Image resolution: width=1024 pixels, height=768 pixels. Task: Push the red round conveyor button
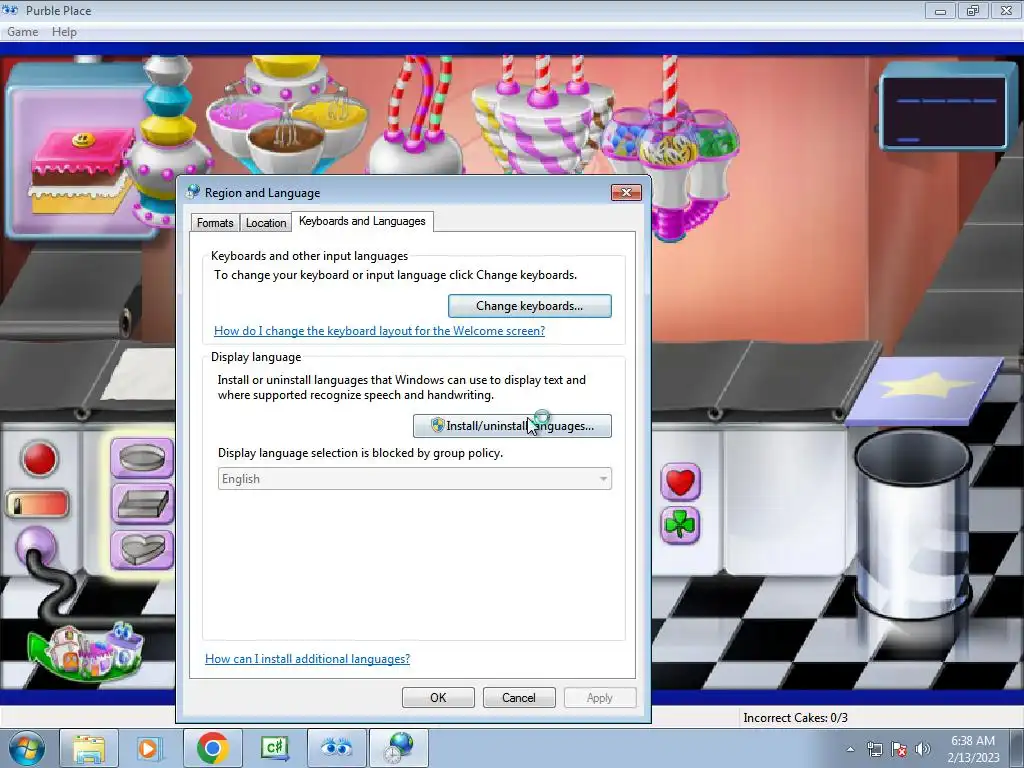pos(39,459)
